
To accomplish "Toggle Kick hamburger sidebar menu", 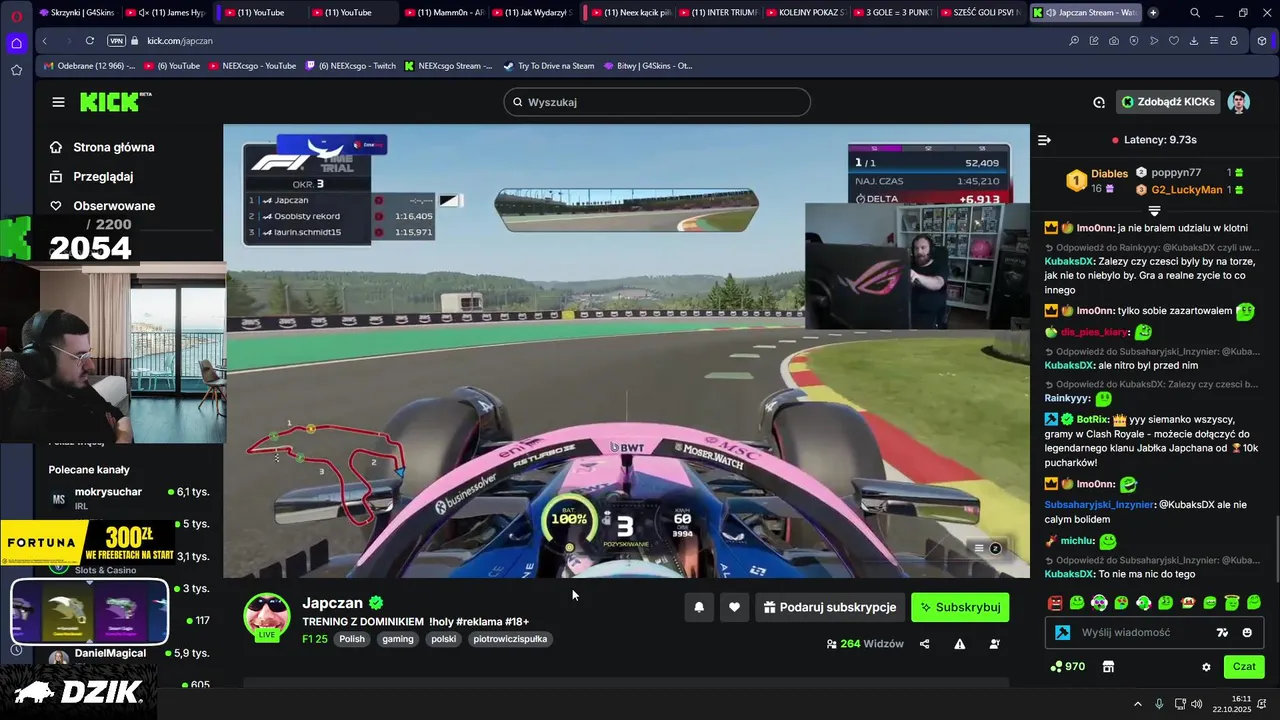I will point(58,102).
